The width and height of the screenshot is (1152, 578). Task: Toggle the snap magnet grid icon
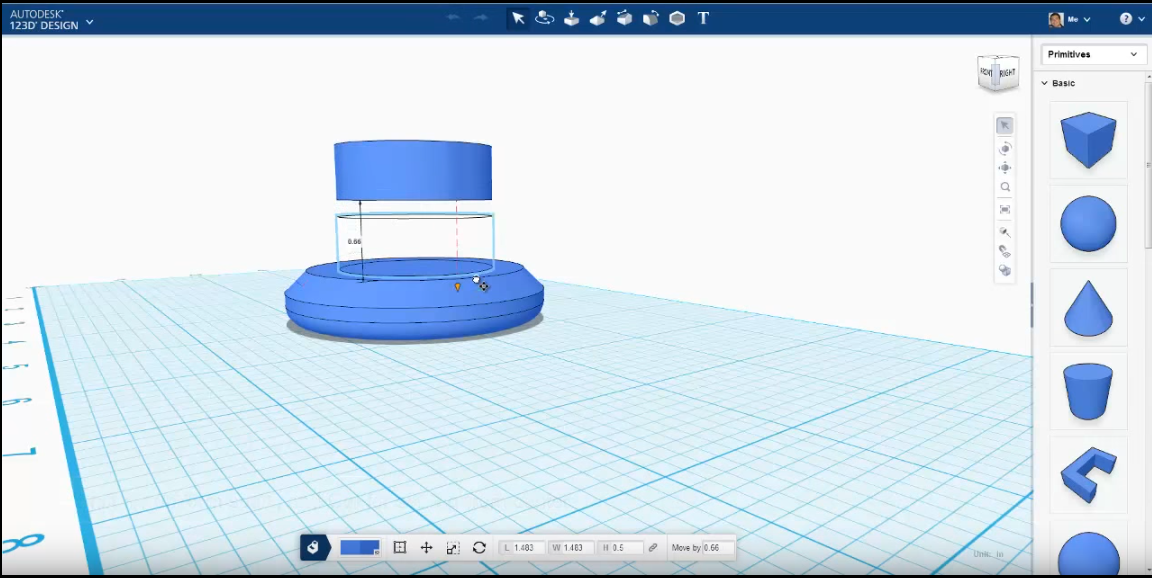tap(1004, 251)
